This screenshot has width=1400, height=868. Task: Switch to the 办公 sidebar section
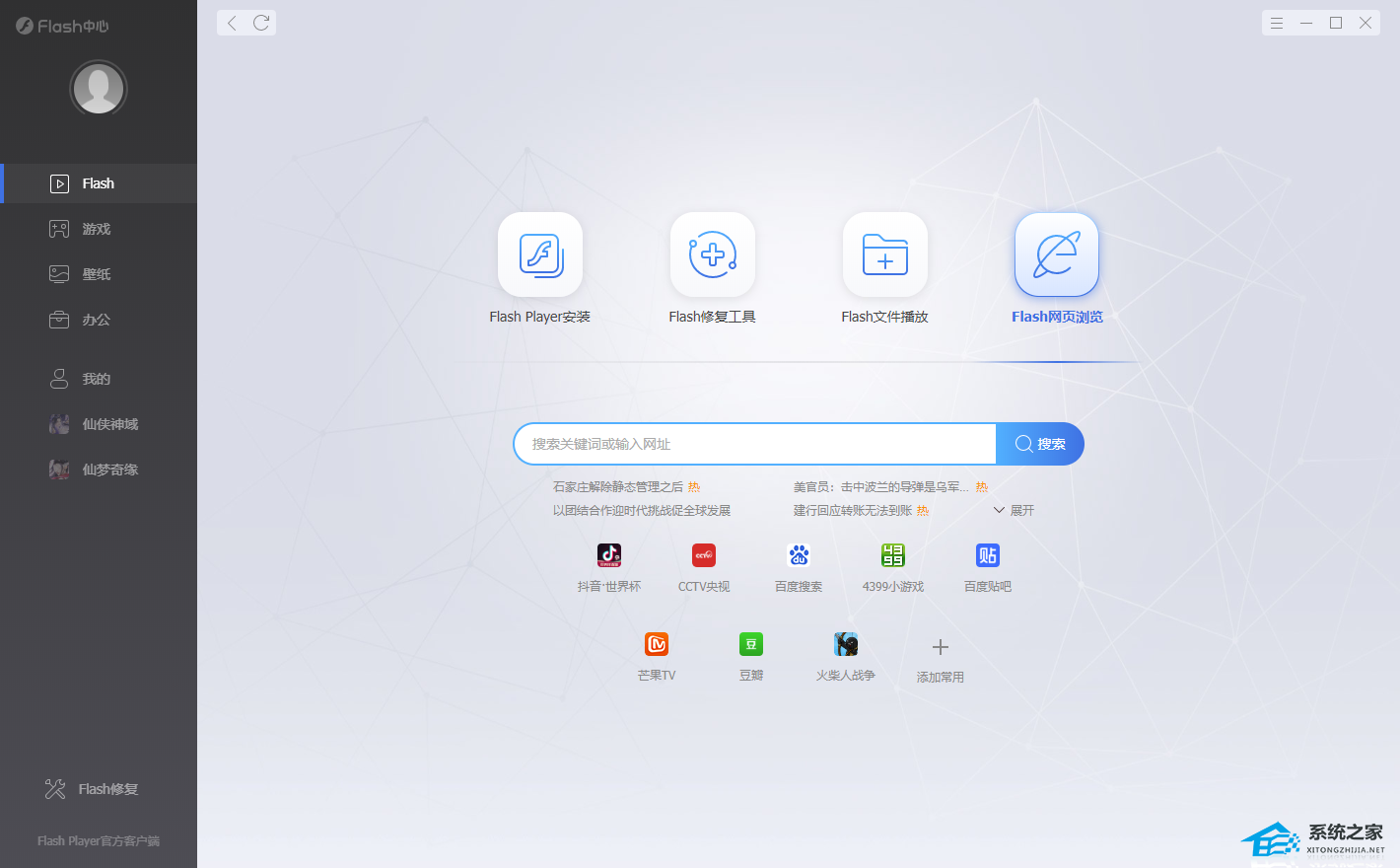pyautogui.click(x=99, y=320)
